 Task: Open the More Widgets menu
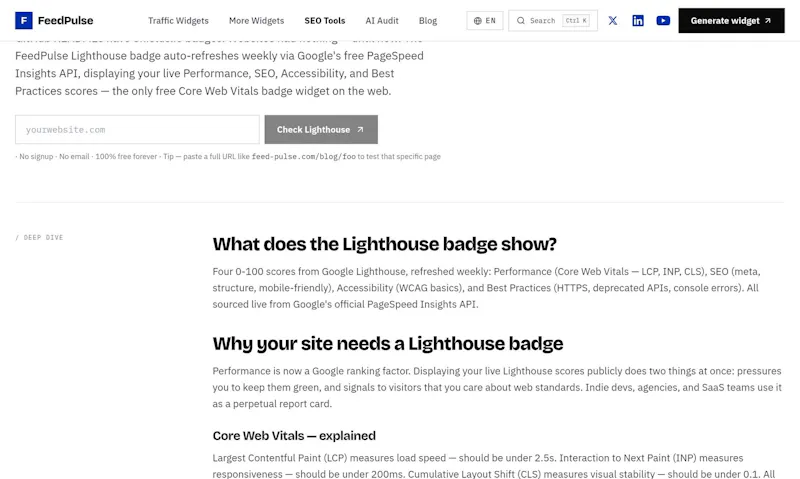(x=256, y=20)
